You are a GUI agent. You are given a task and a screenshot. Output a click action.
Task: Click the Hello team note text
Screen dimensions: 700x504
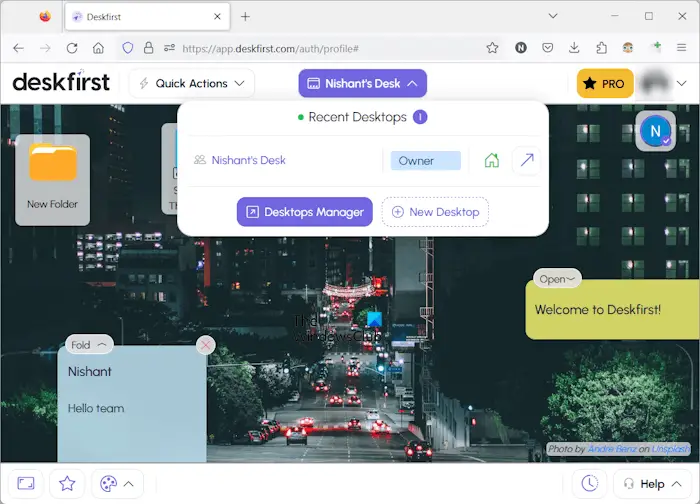[96, 408]
